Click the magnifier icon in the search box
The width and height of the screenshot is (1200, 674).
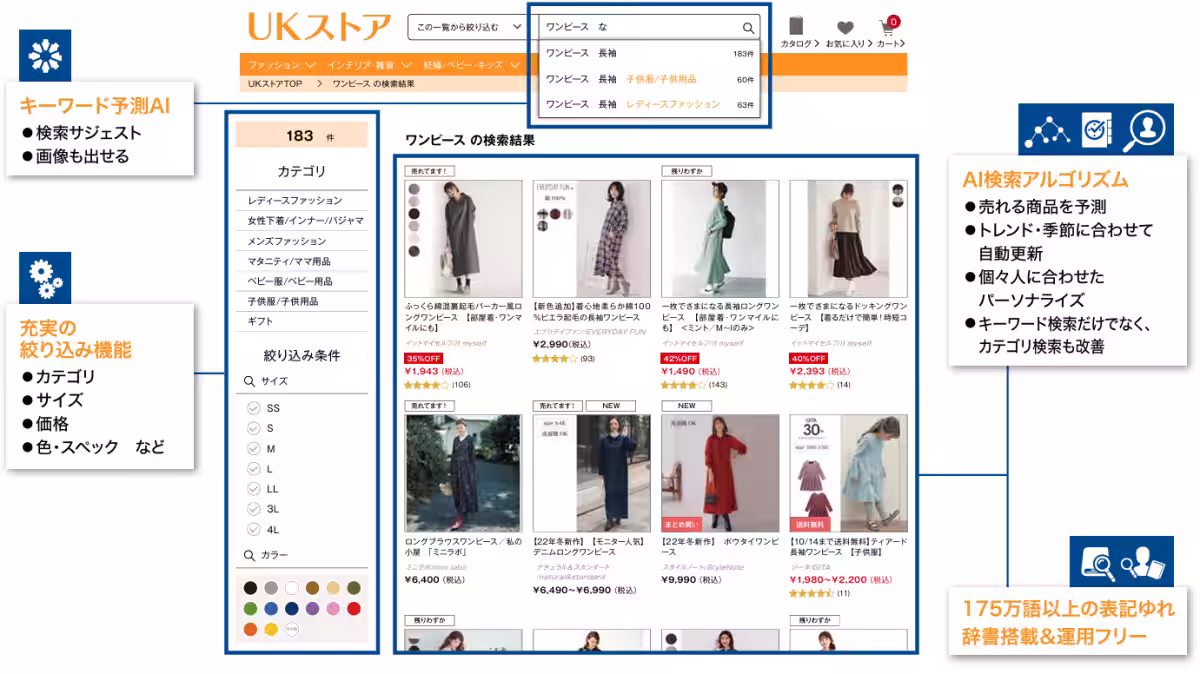coord(748,28)
